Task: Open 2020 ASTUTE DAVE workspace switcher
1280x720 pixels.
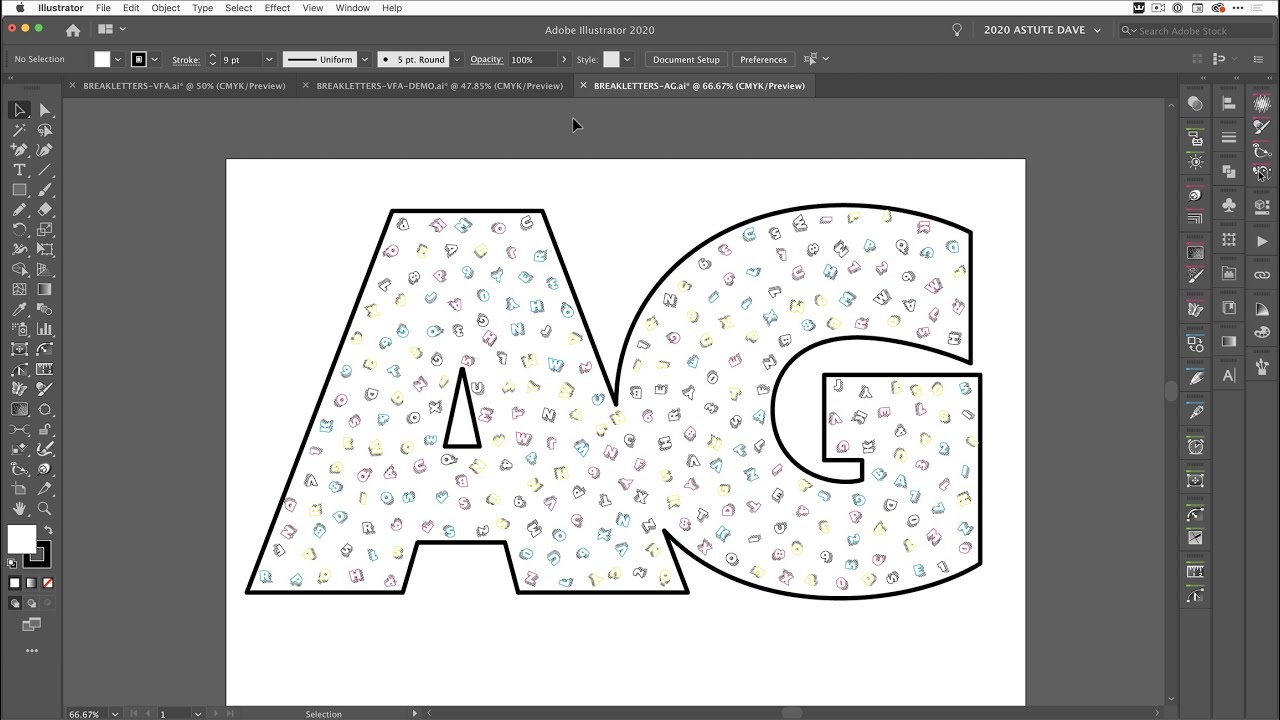Action: click(1042, 30)
